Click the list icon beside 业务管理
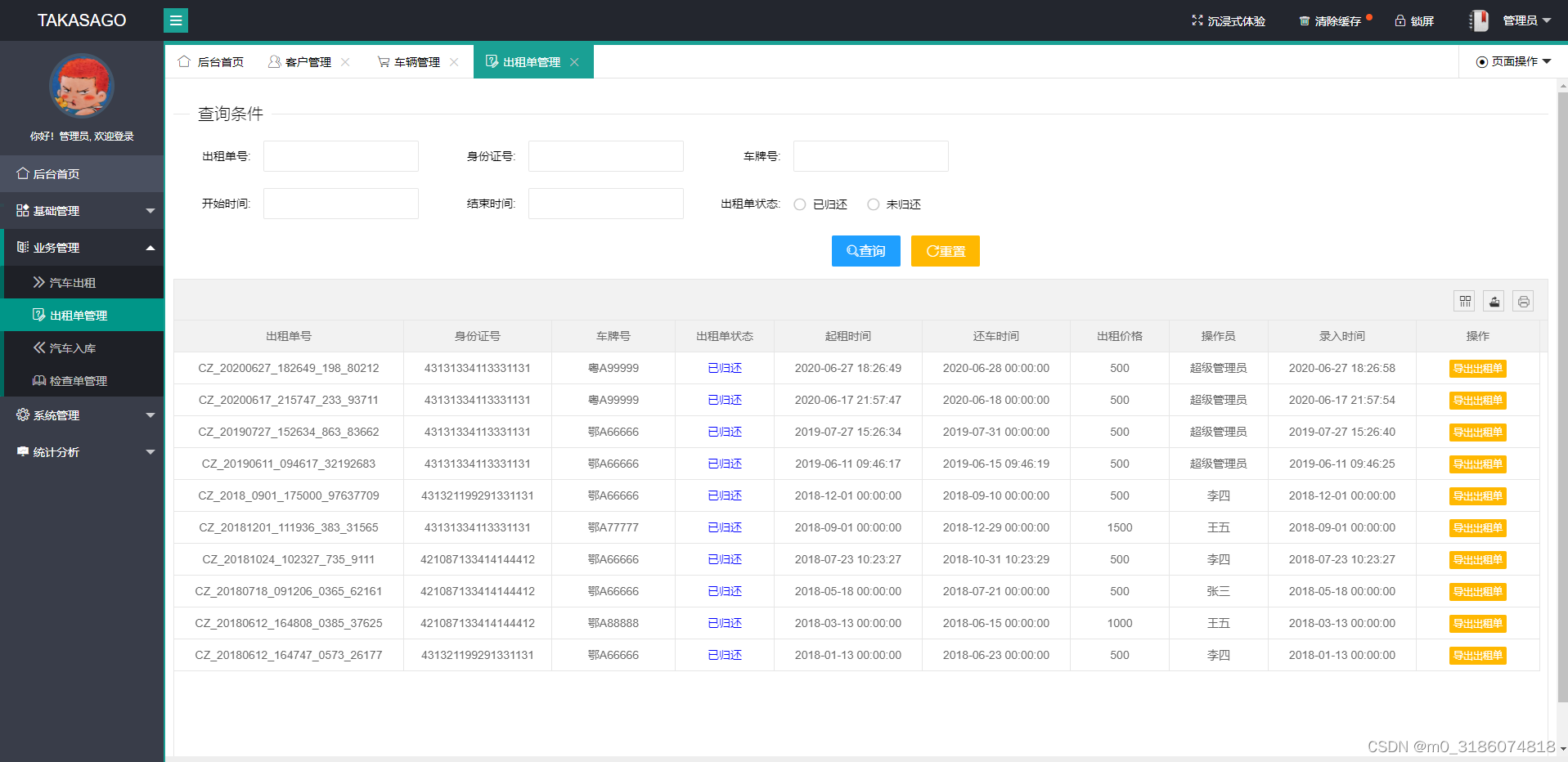The height and width of the screenshot is (762, 1568). [x=23, y=247]
